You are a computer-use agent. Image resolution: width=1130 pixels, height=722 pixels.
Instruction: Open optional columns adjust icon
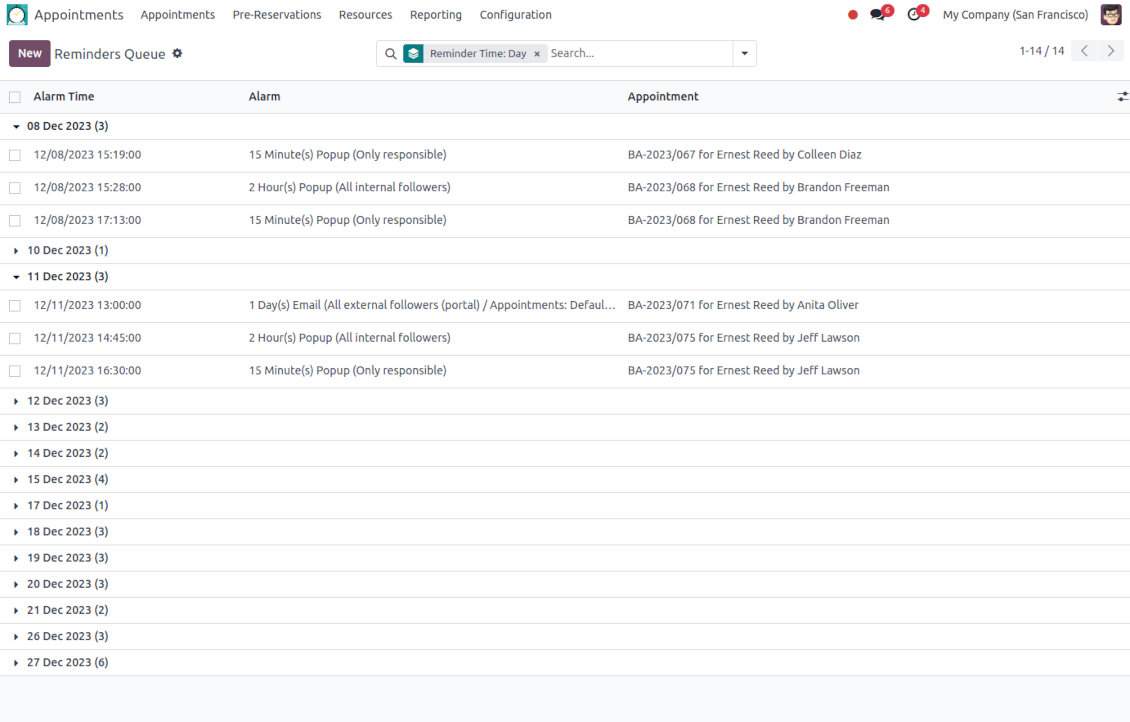pyautogui.click(x=1122, y=97)
